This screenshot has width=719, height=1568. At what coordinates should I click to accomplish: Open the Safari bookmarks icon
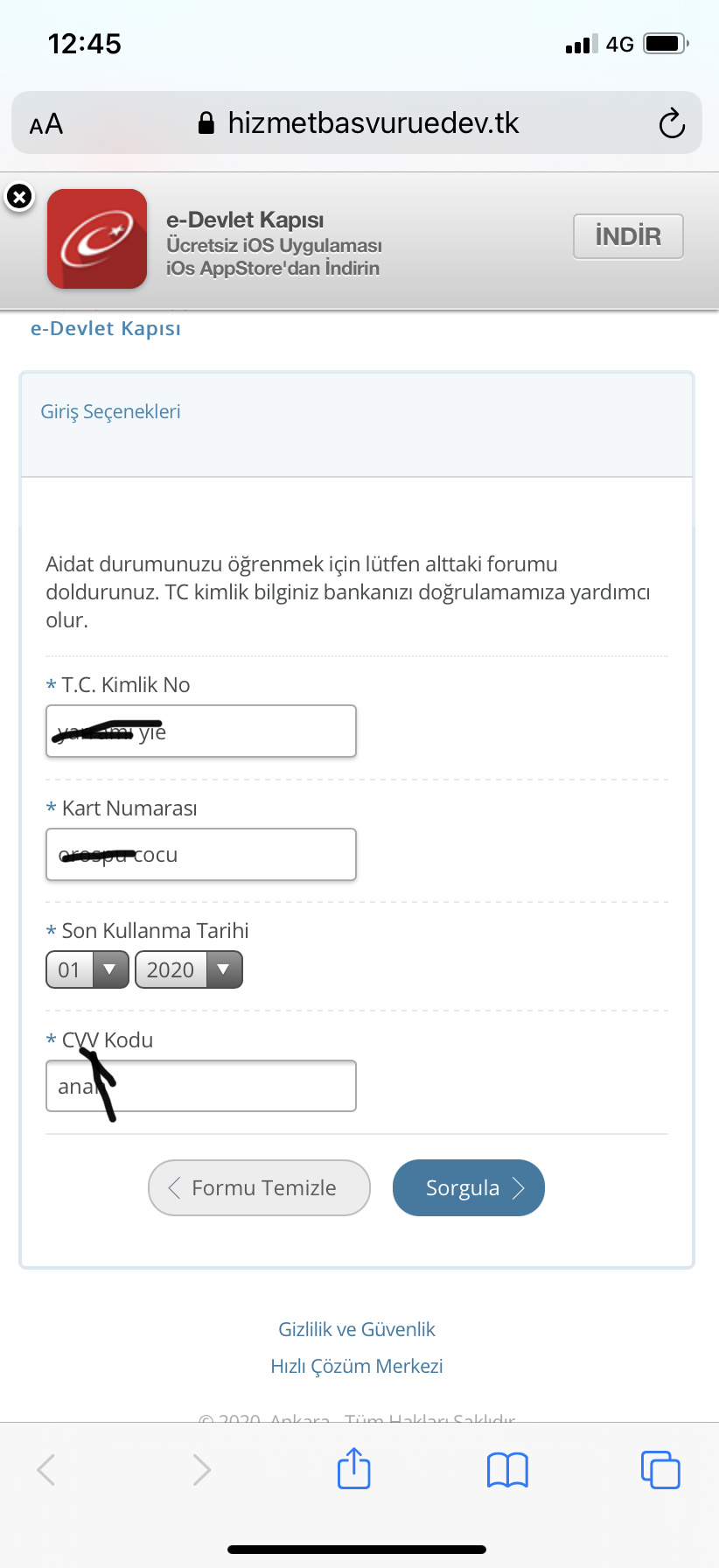507,1470
